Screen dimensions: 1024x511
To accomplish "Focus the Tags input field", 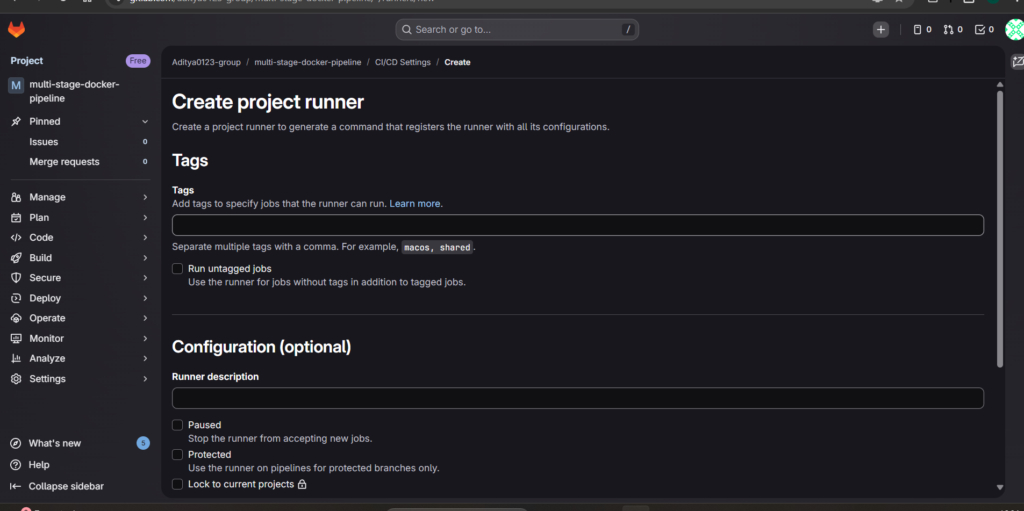I will coord(577,225).
